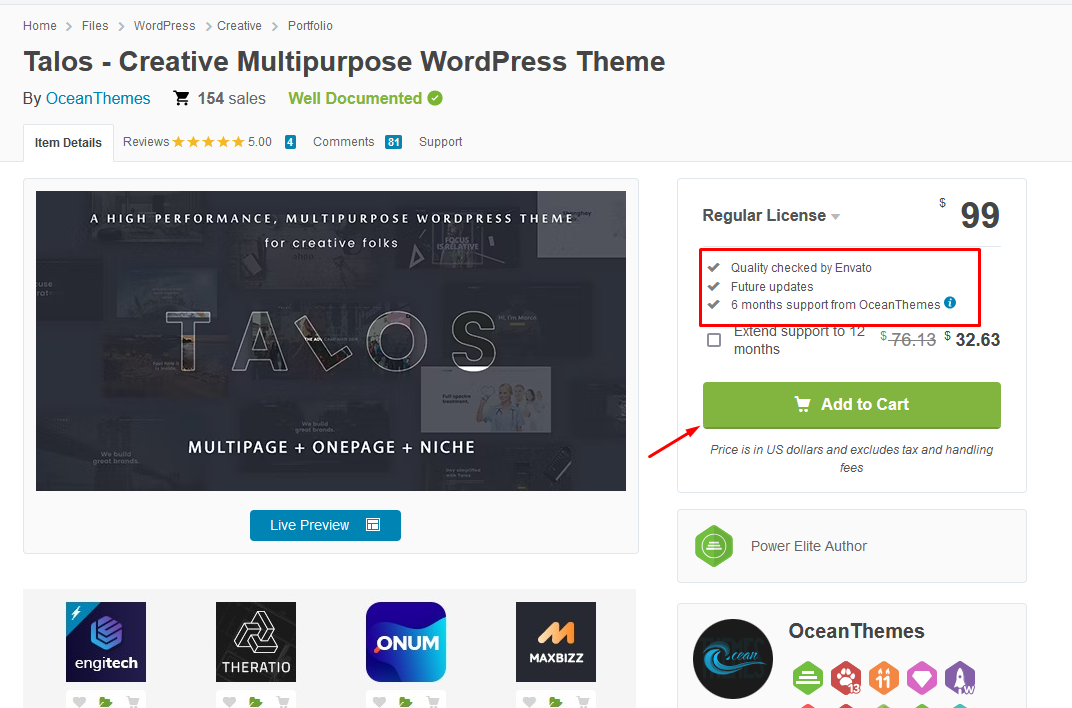Open the Creative breadcrumb link
Screen dimensions: 1072x708
[x=239, y=25]
